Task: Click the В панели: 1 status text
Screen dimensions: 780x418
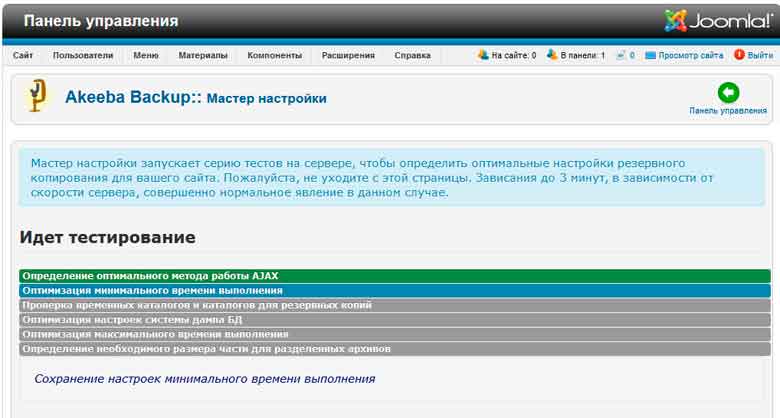Action: tap(583, 55)
